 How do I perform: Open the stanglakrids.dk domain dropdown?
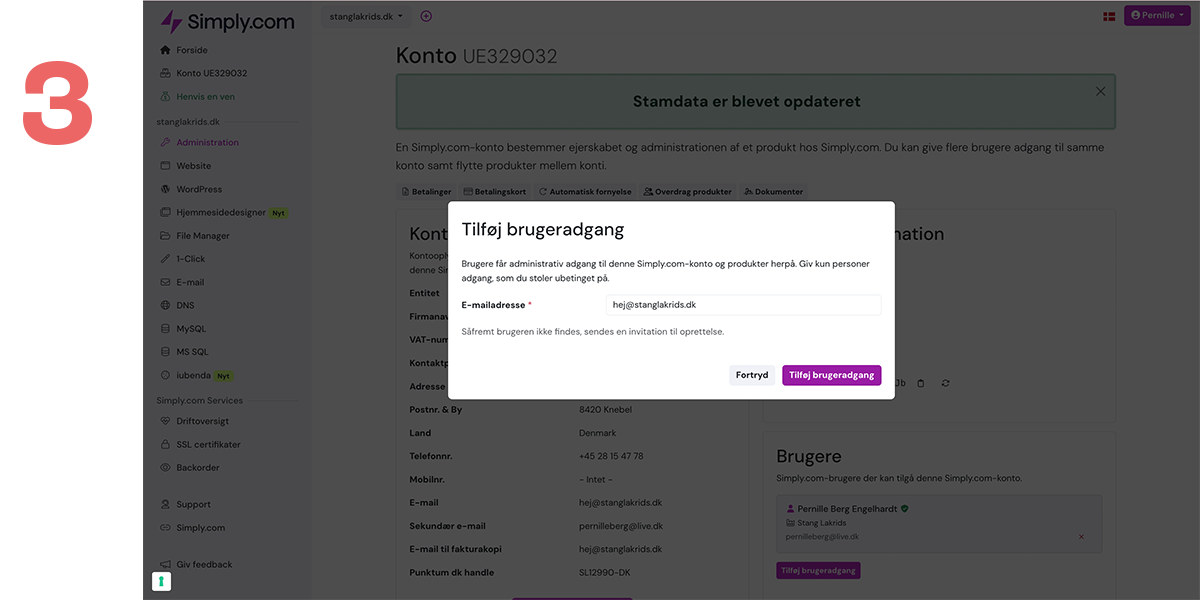pos(367,16)
